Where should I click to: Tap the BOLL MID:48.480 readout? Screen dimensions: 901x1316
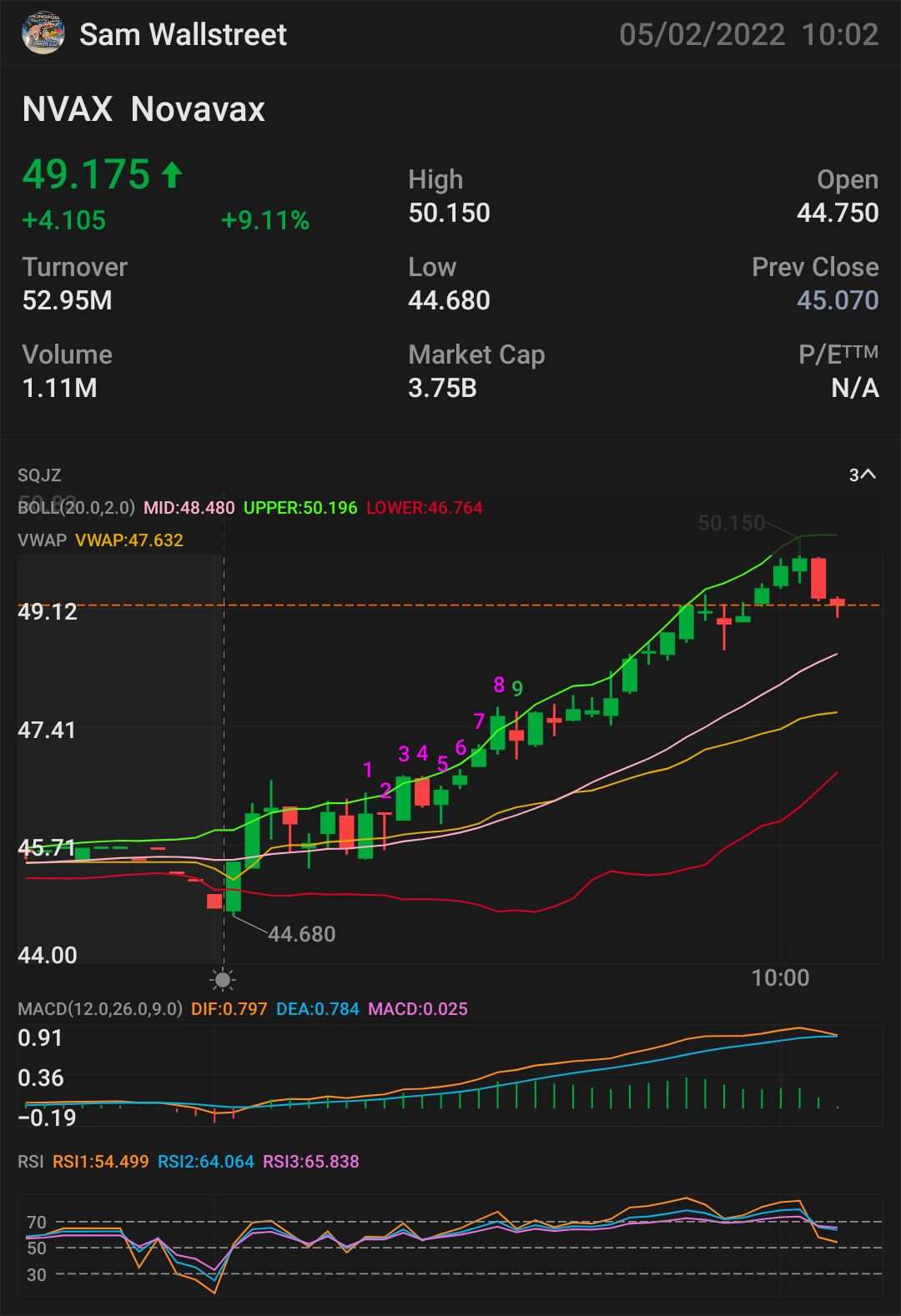(189, 508)
